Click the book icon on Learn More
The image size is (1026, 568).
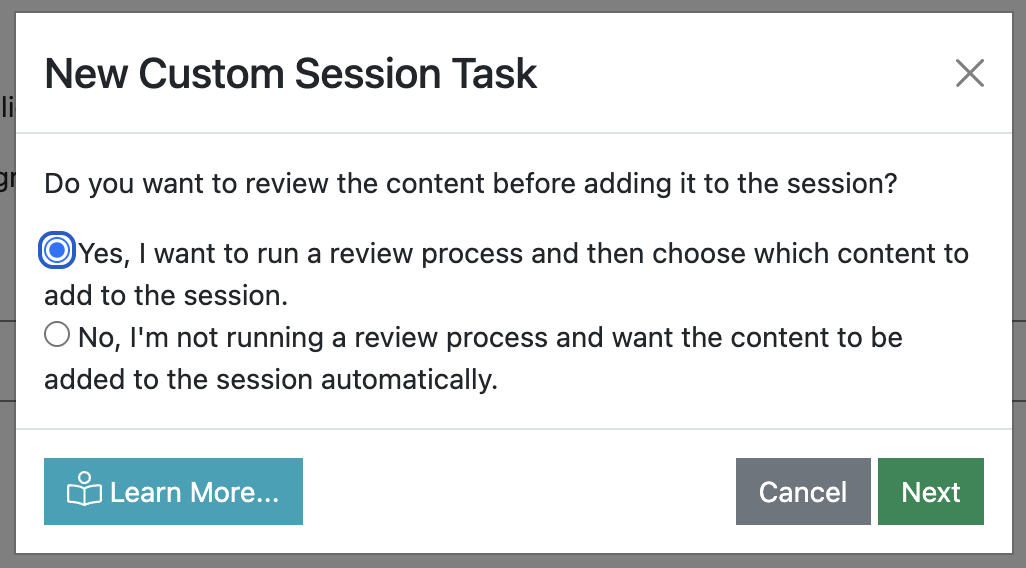84,491
